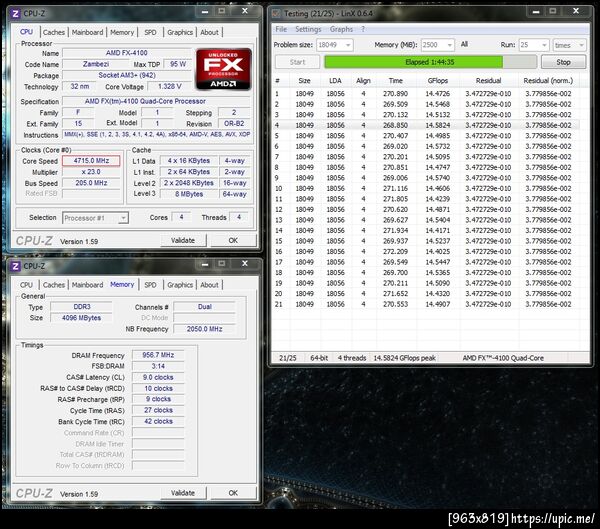
Task: Open Mainboard tab in top CPU-Z window
Action: tap(88, 33)
